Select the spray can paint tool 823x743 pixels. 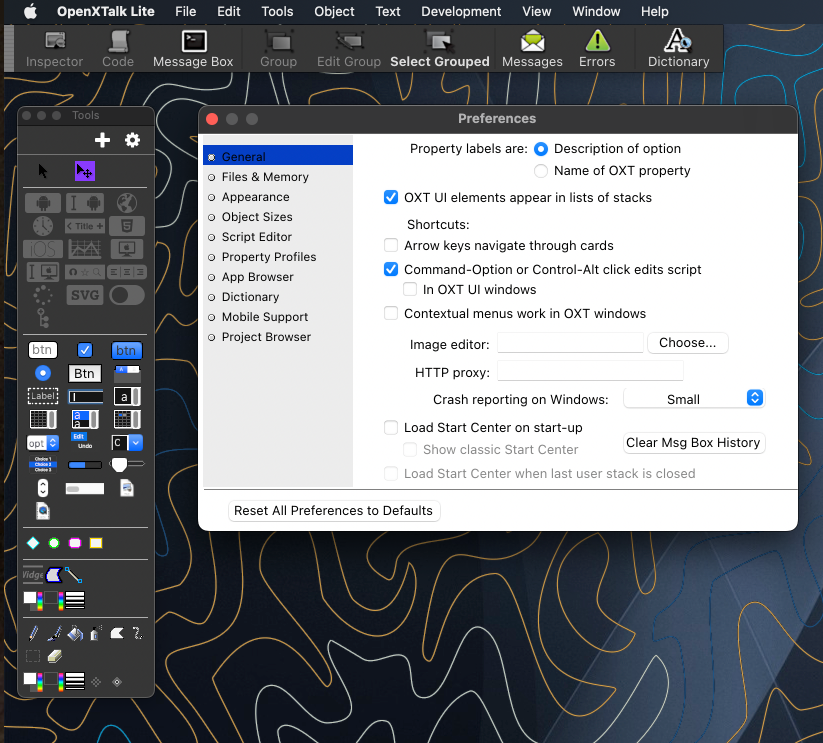tap(95, 634)
